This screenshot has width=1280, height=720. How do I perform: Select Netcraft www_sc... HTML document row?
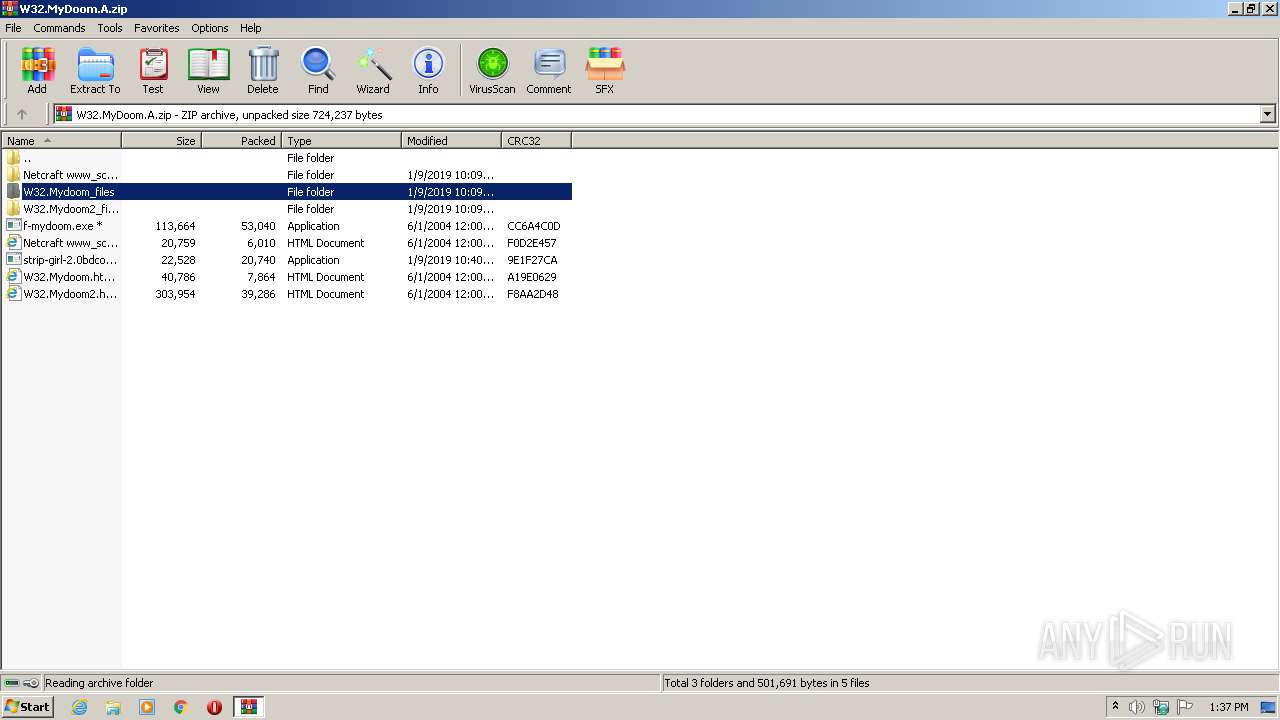coord(287,243)
